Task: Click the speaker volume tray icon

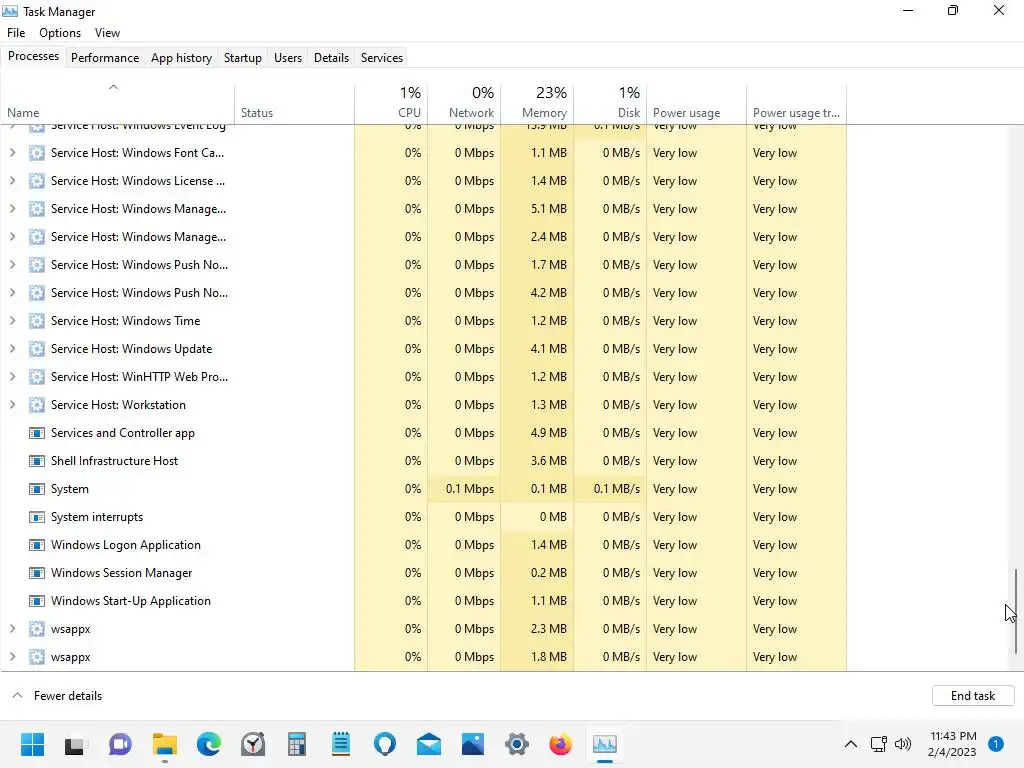Action: point(903,744)
